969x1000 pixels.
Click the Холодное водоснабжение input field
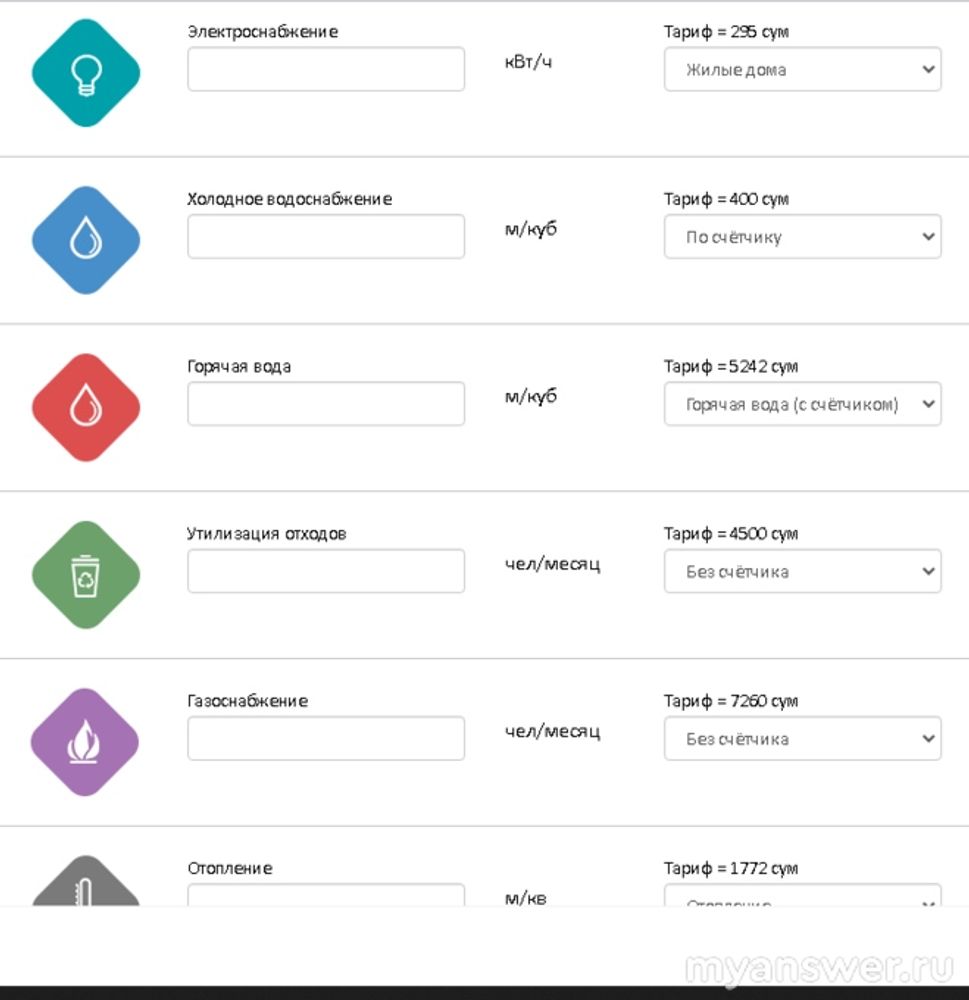(x=326, y=237)
